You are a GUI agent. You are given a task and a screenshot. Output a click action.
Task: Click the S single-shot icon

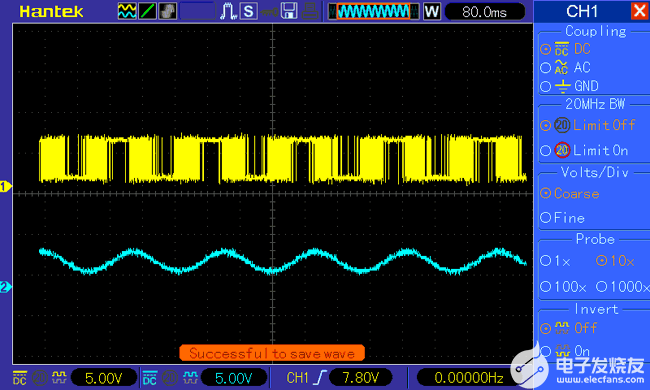[249, 11]
